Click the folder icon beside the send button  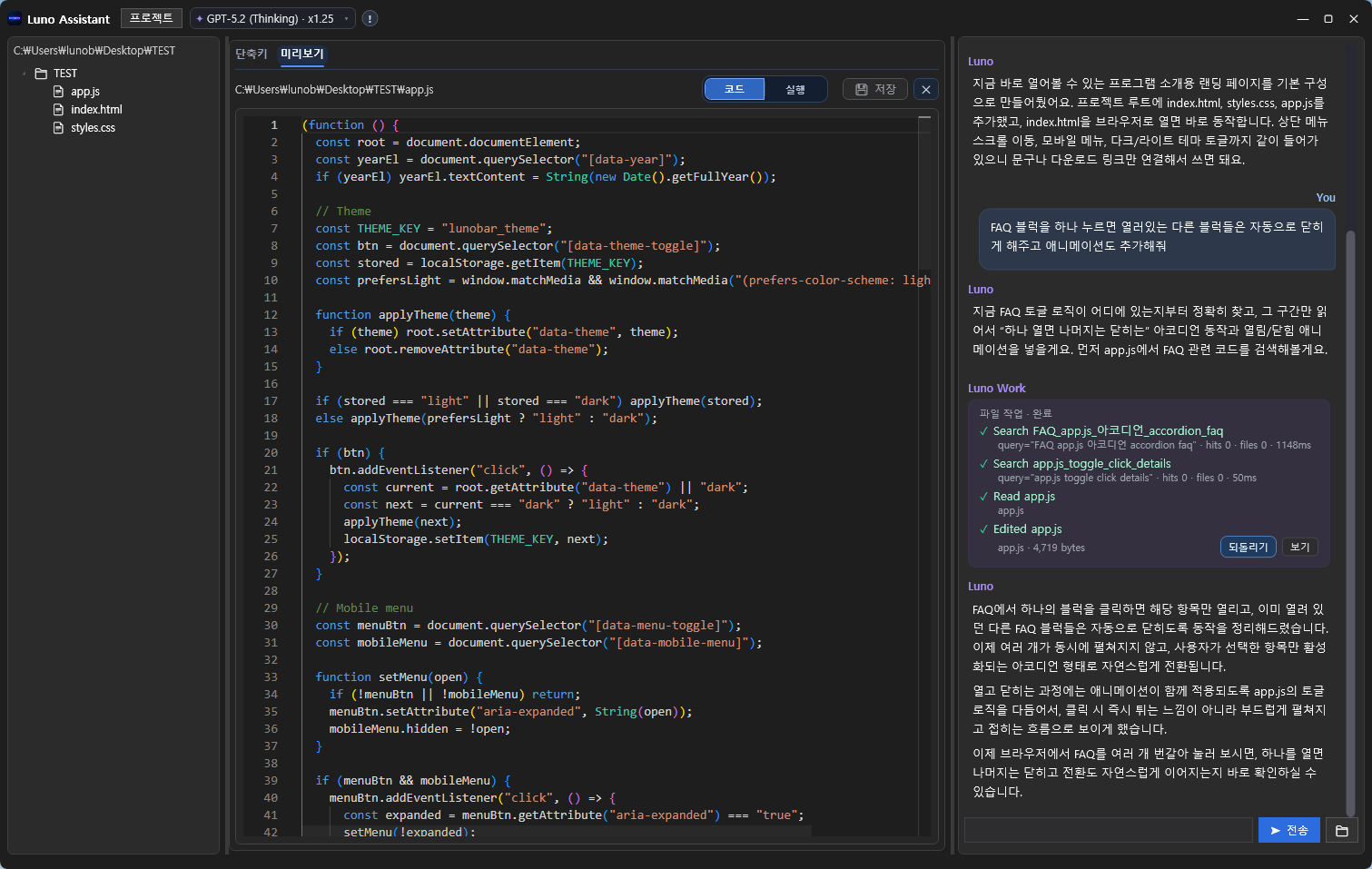1341,830
